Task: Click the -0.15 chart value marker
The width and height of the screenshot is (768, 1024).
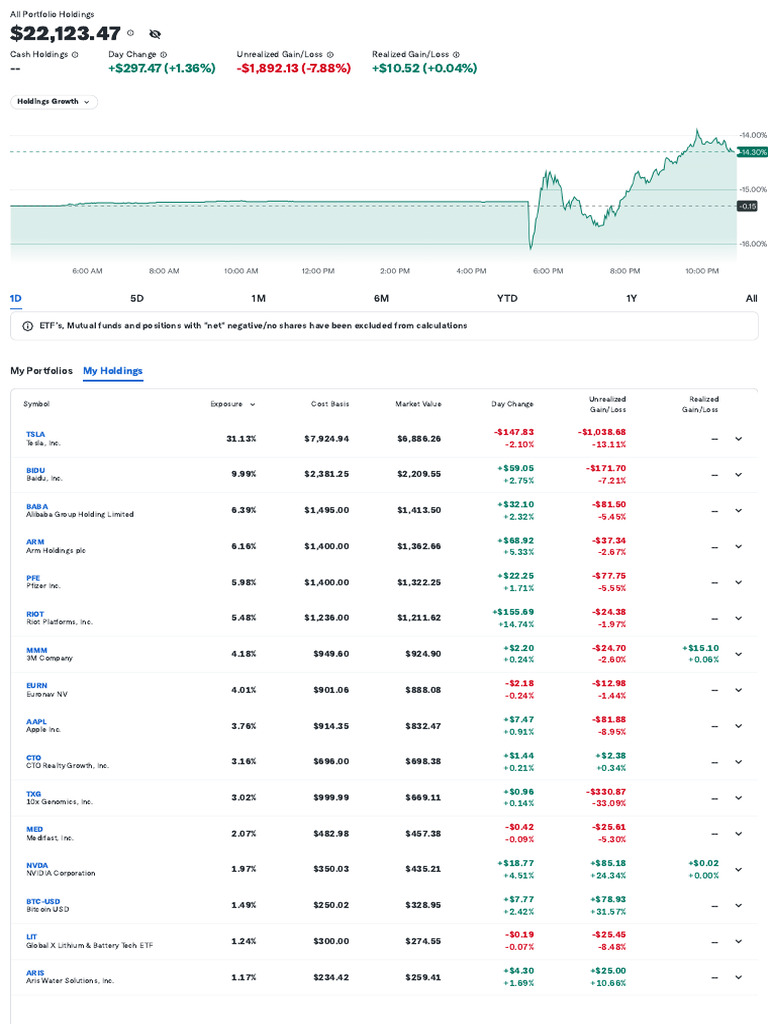Action: point(747,206)
